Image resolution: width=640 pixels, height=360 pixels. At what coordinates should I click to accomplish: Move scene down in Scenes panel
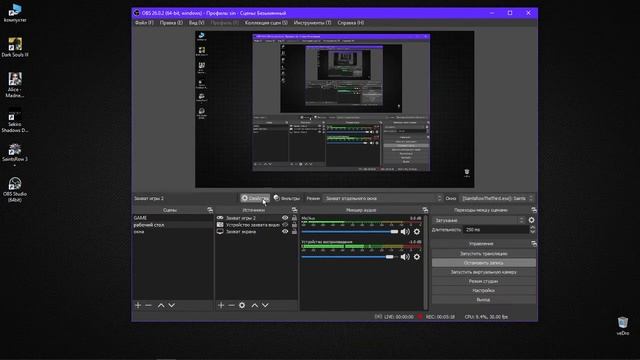[172, 305]
